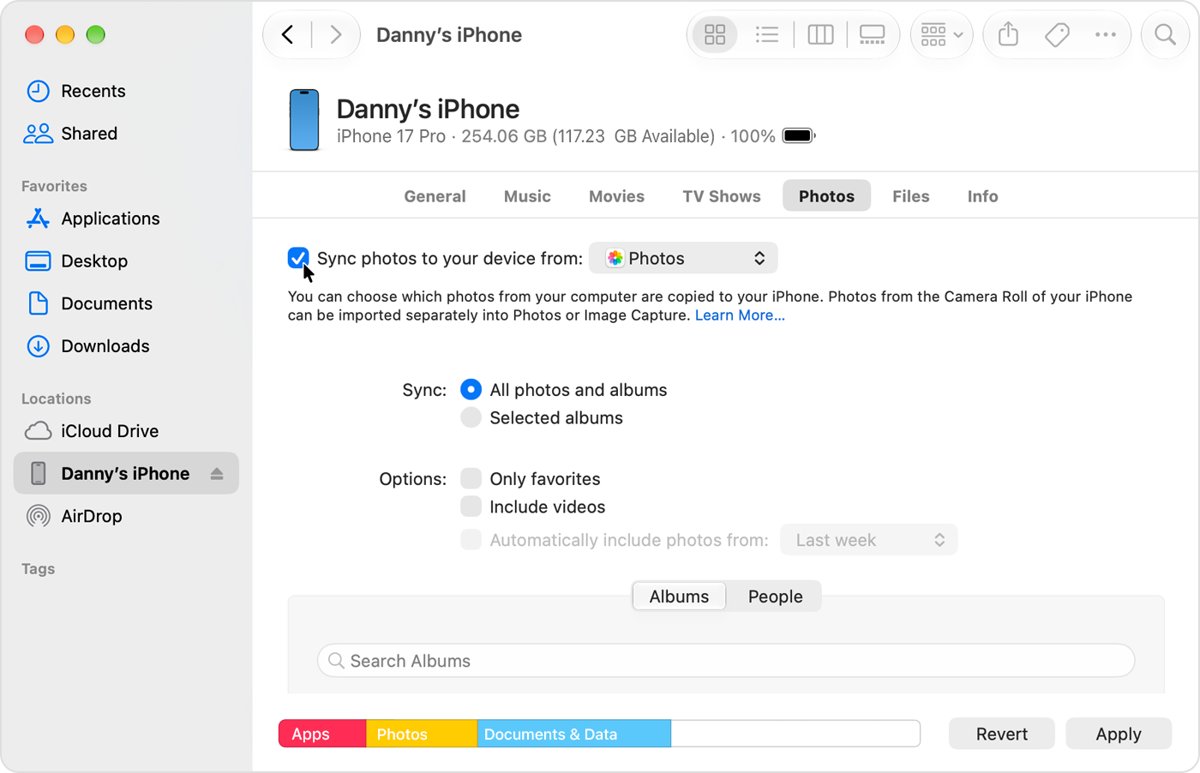Switch to the People segment
1200x773 pixels.
pyautogui.click(x=775, y=596)
